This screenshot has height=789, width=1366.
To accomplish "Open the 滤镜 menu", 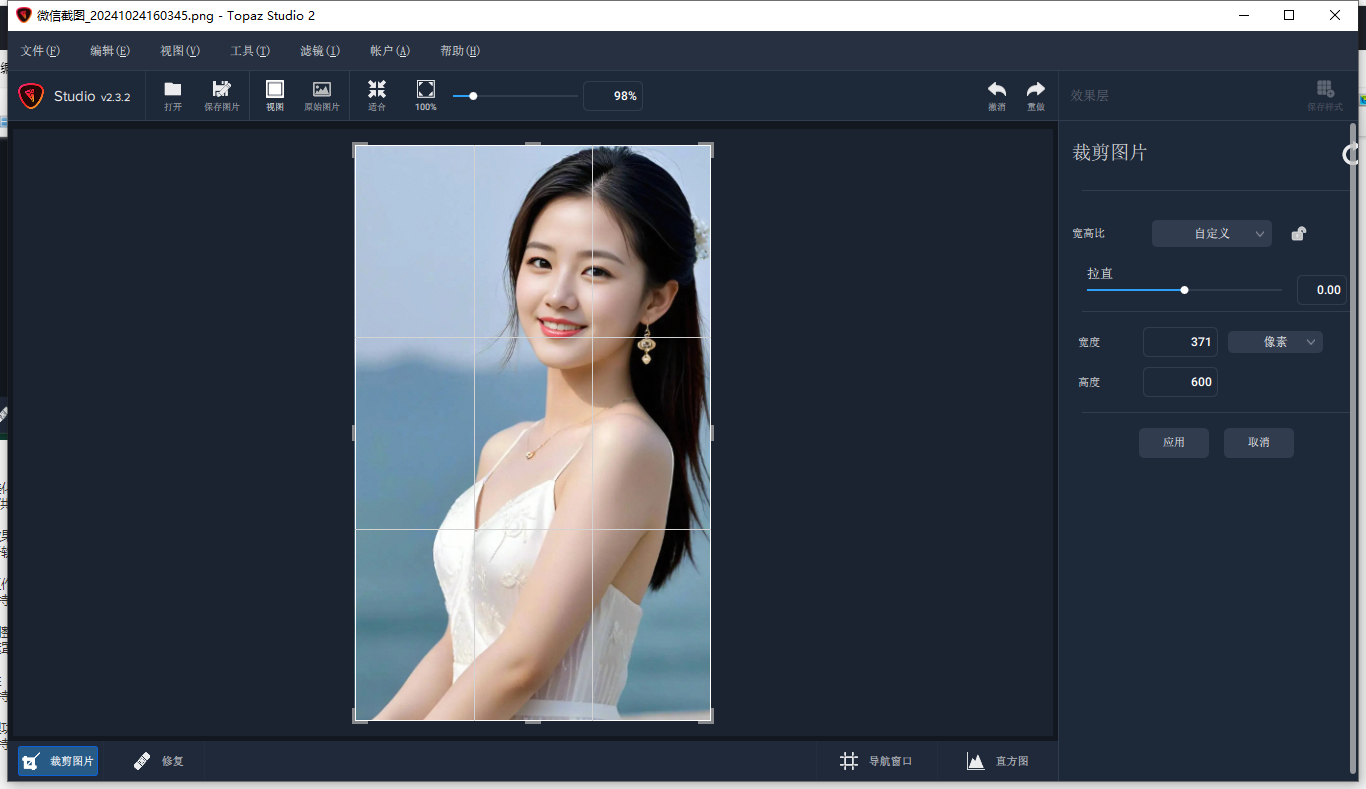I will pyautogui.click(x=320, y=51).
